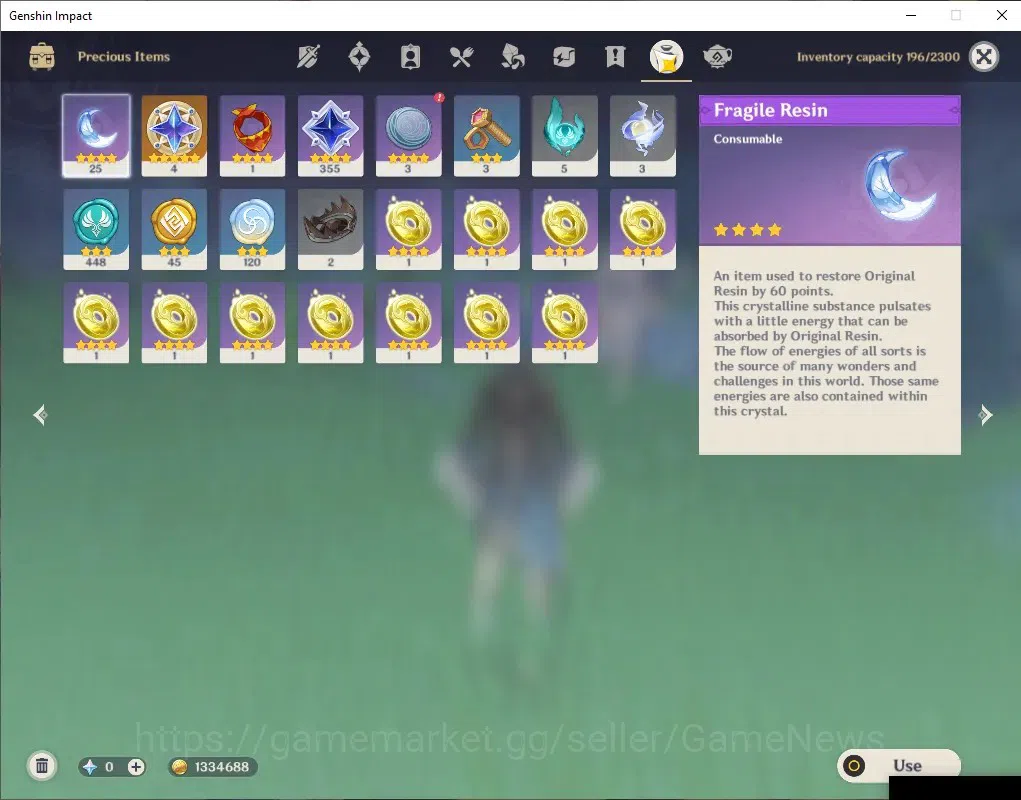Open the Gadgets inventory tab

pyautogui.click(x=564, y=57)
